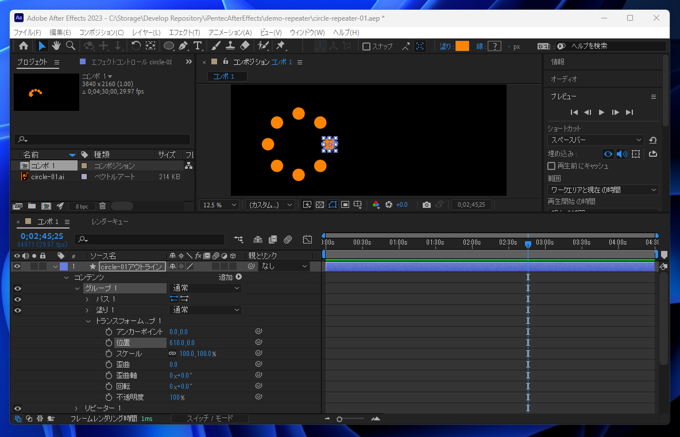Select the Zoom tool magnifier
680x437 pixels.
[x=70, y=46]
